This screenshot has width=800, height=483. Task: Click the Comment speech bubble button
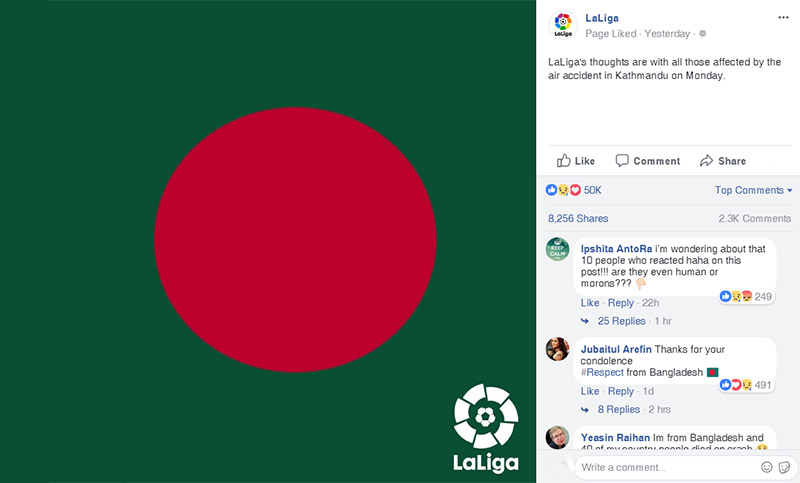647,161
